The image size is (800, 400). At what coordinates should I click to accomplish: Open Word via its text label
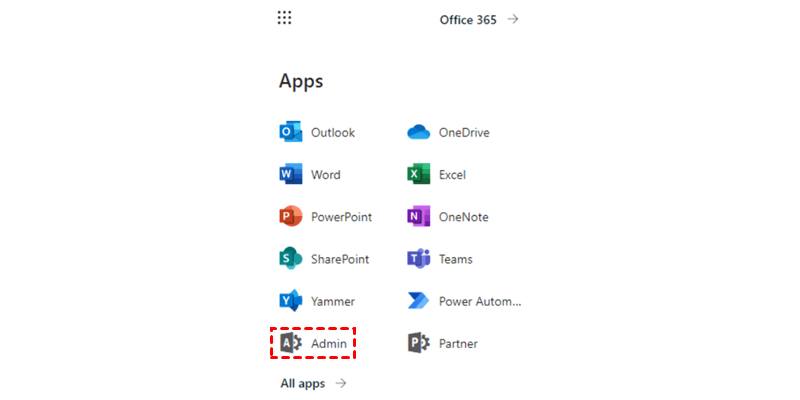[x=326, y=175]
